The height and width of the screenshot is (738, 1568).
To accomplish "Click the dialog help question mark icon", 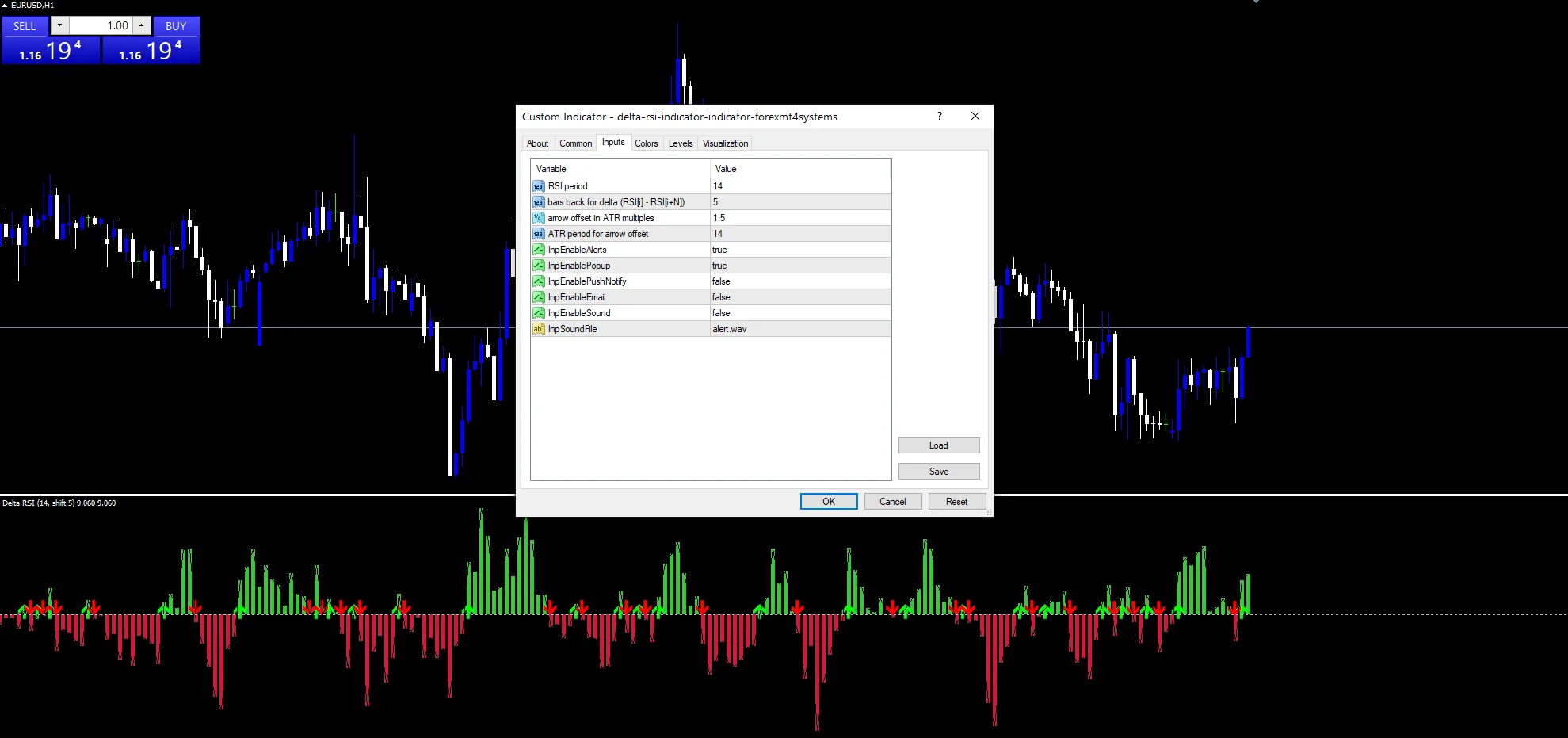I will [940, 116].
